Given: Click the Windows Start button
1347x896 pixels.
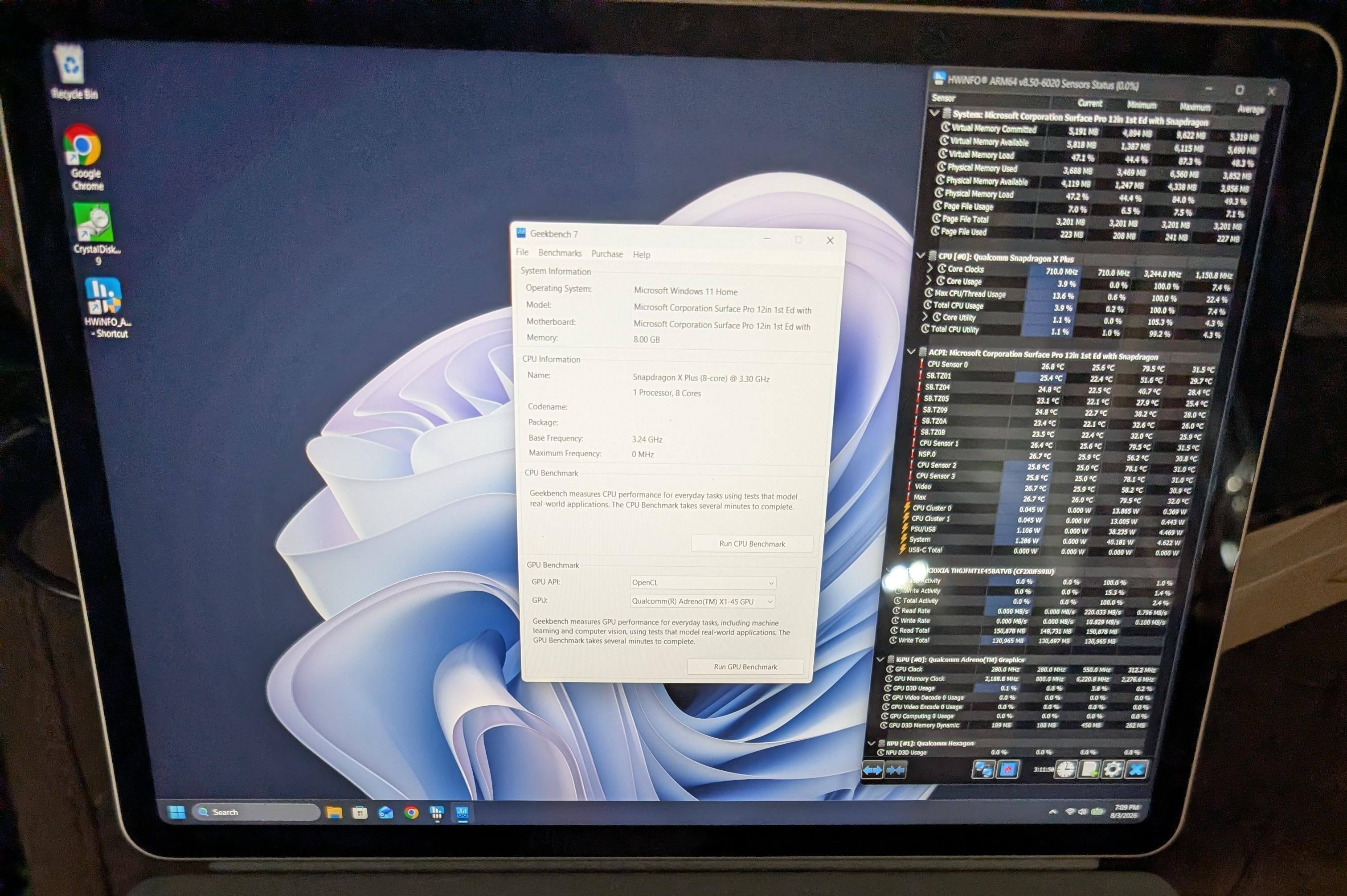Looking at the screenshot, I should [176, 811].
